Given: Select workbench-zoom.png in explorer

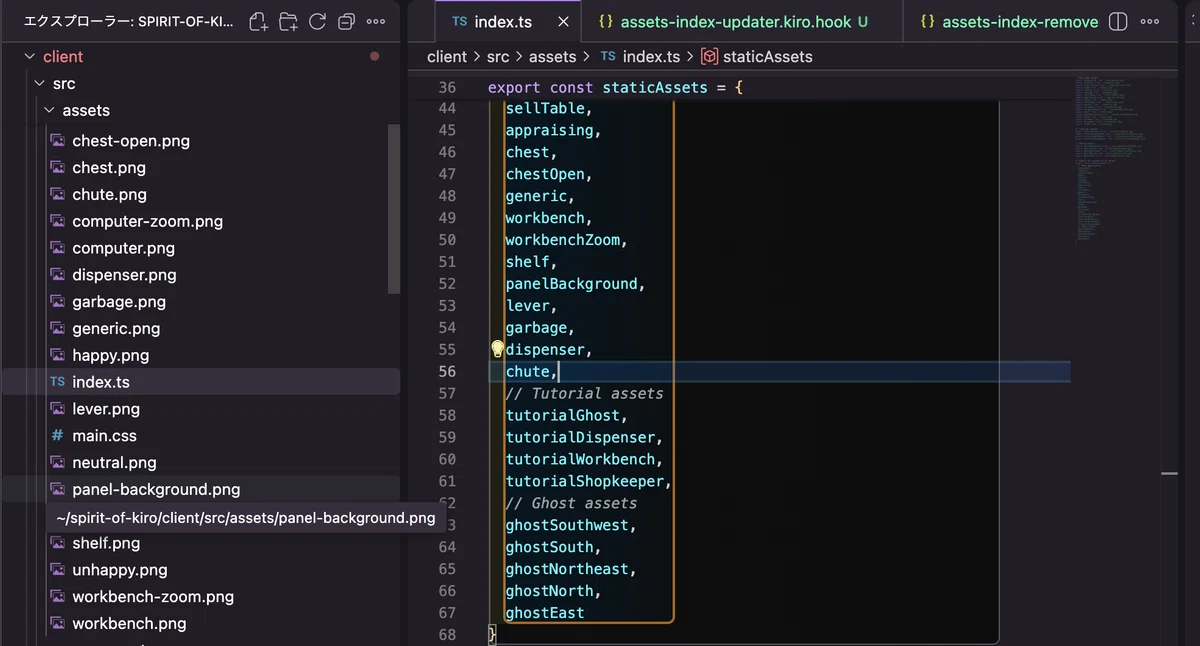Looking at the screenshot, I should pos(153,597).
